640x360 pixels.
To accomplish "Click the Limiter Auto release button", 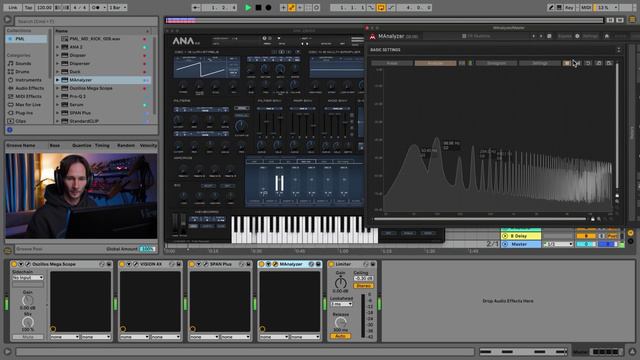I will click(x=340, y=336).
